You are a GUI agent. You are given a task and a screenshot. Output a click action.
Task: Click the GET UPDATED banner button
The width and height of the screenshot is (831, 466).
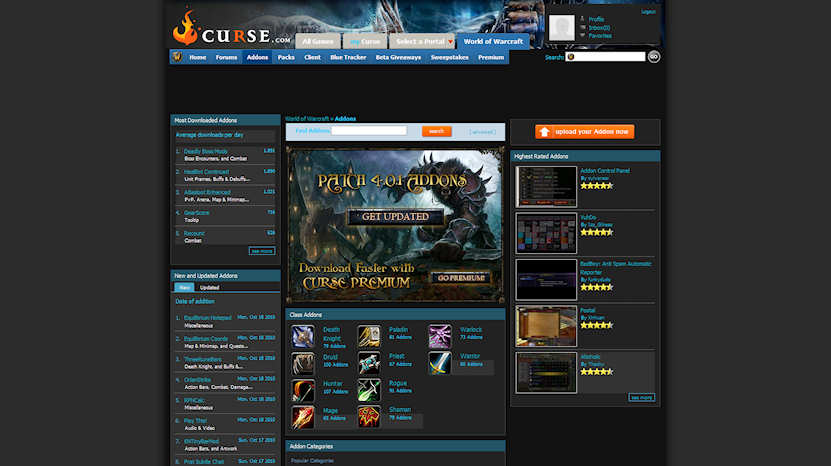(x=395, y=217)
